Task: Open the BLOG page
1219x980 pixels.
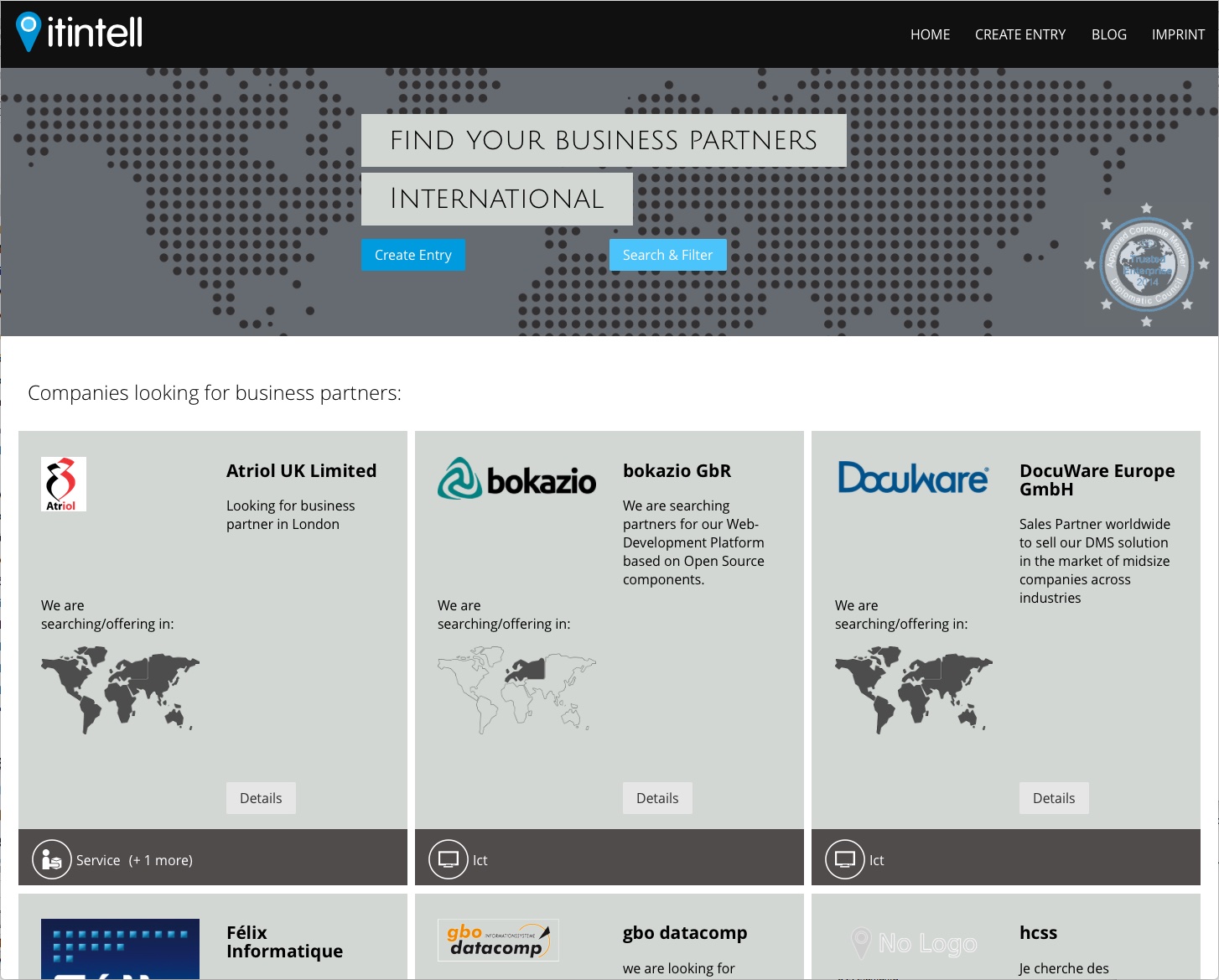Action: coord(1108,34)
